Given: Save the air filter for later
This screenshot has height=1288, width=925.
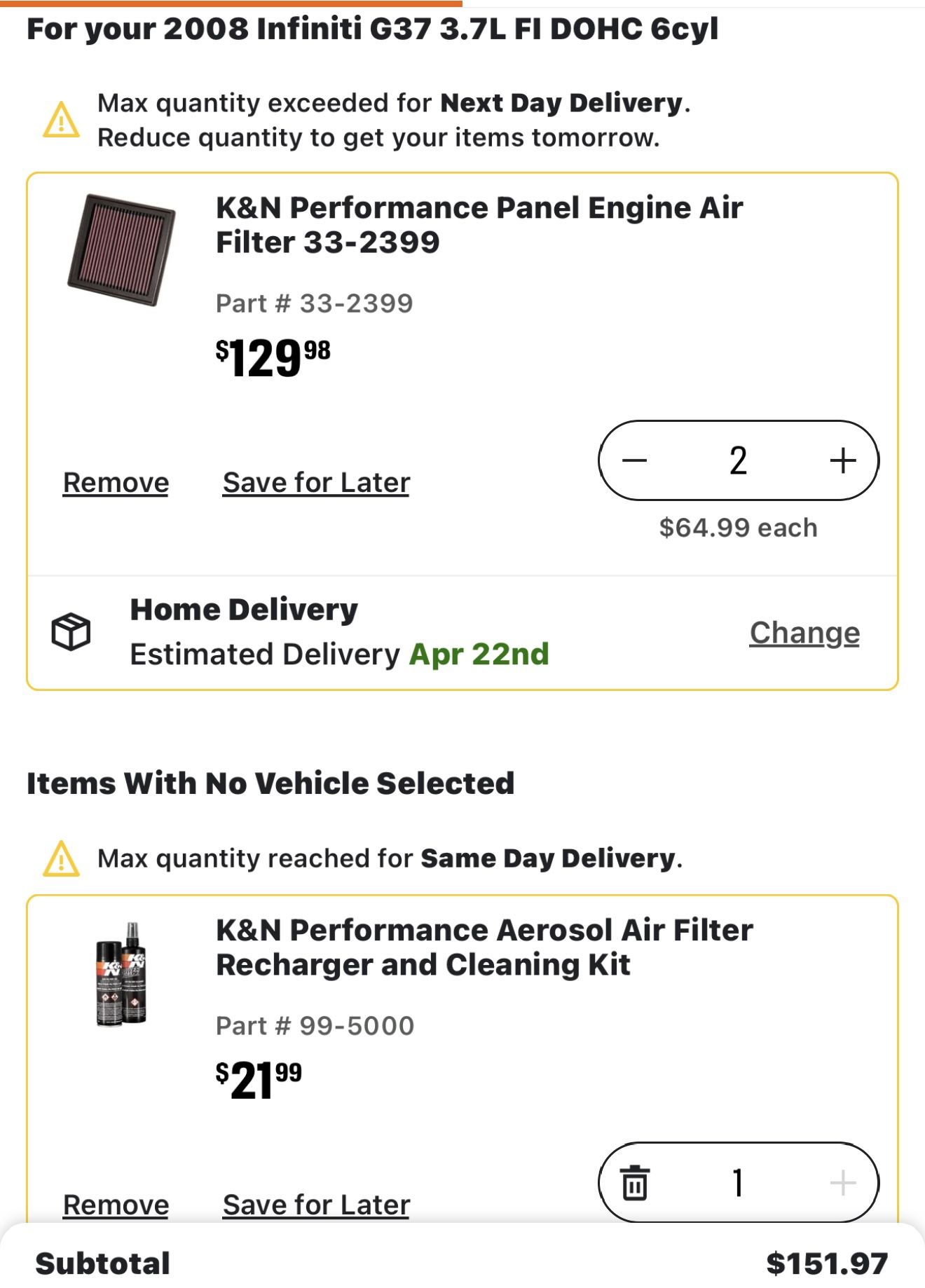Looking at the screenshot, I should coord(315,482).
